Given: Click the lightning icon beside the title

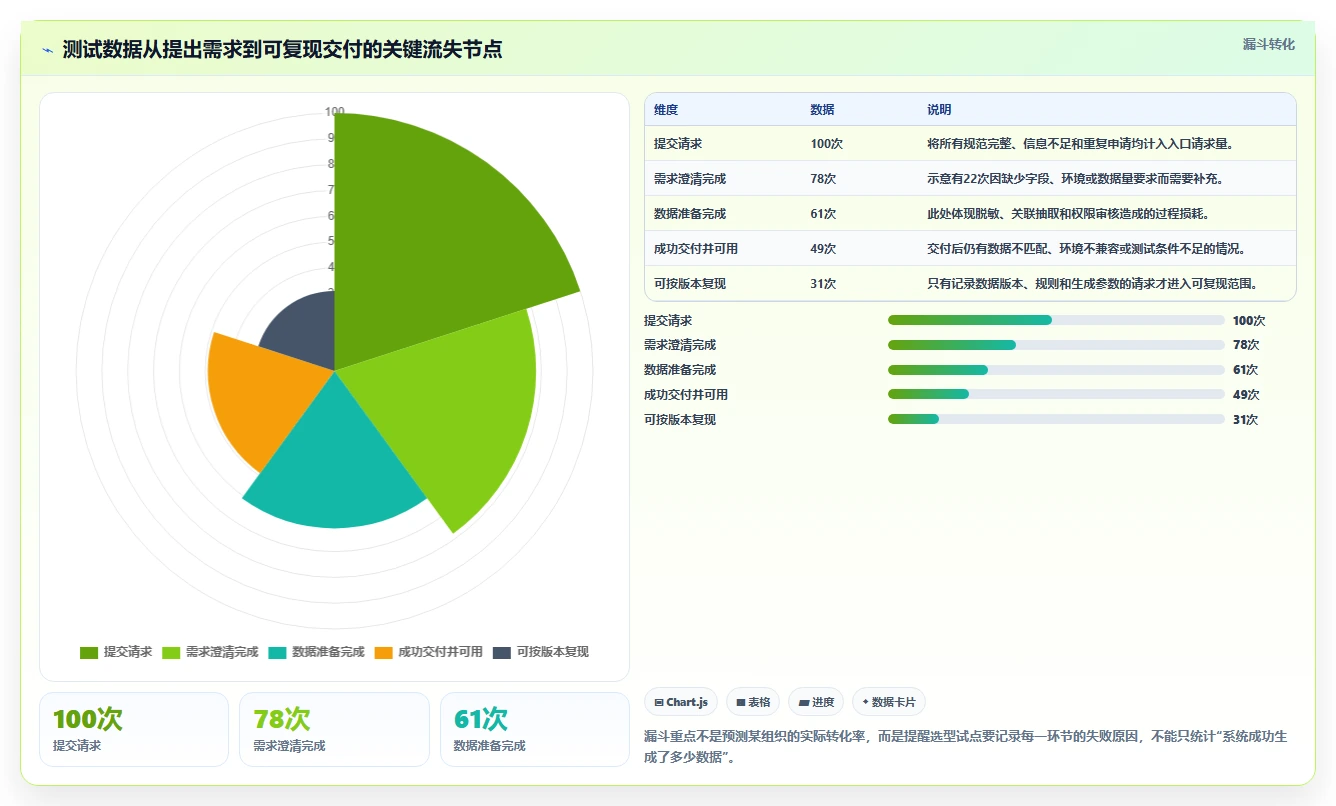Looking at the screenshot, I should click(48, 49).
